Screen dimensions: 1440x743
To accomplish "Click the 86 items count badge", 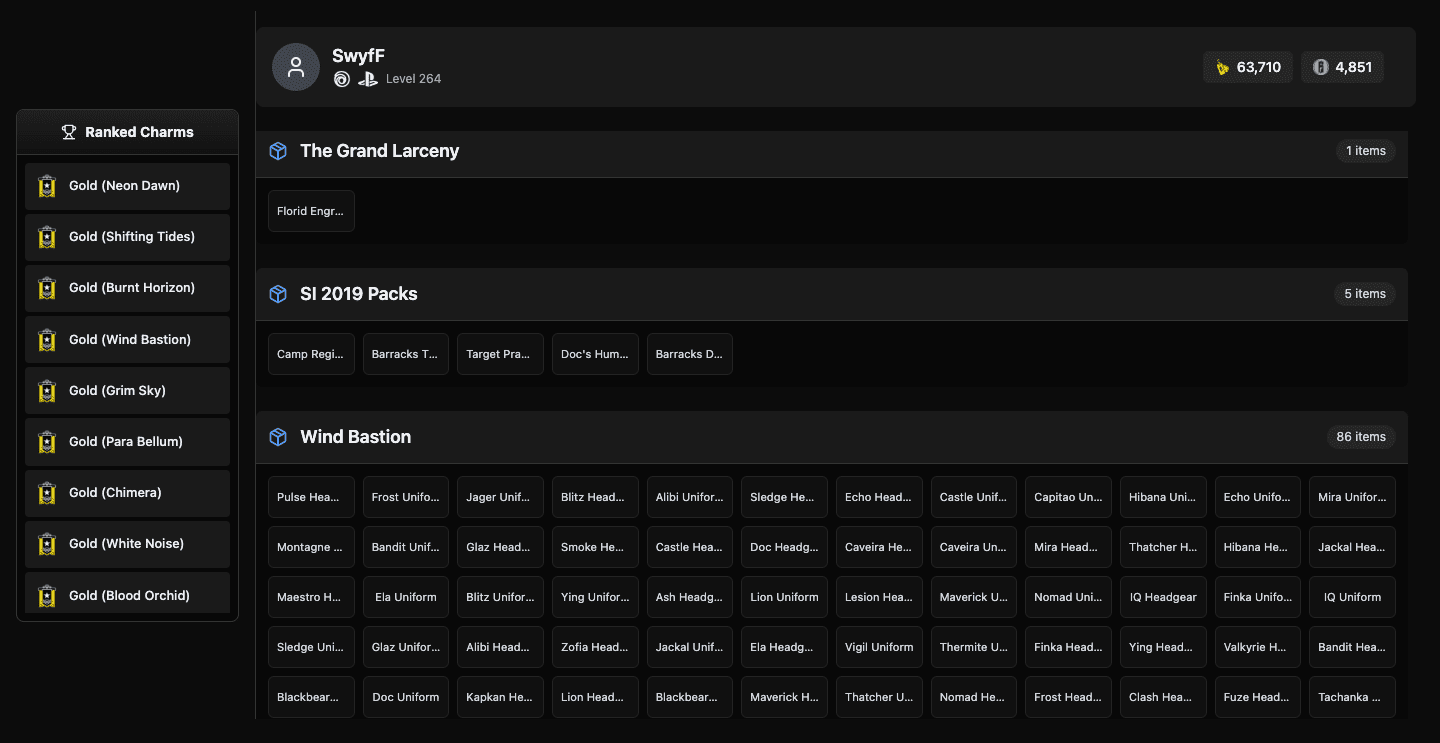I will click(1360, 437).
